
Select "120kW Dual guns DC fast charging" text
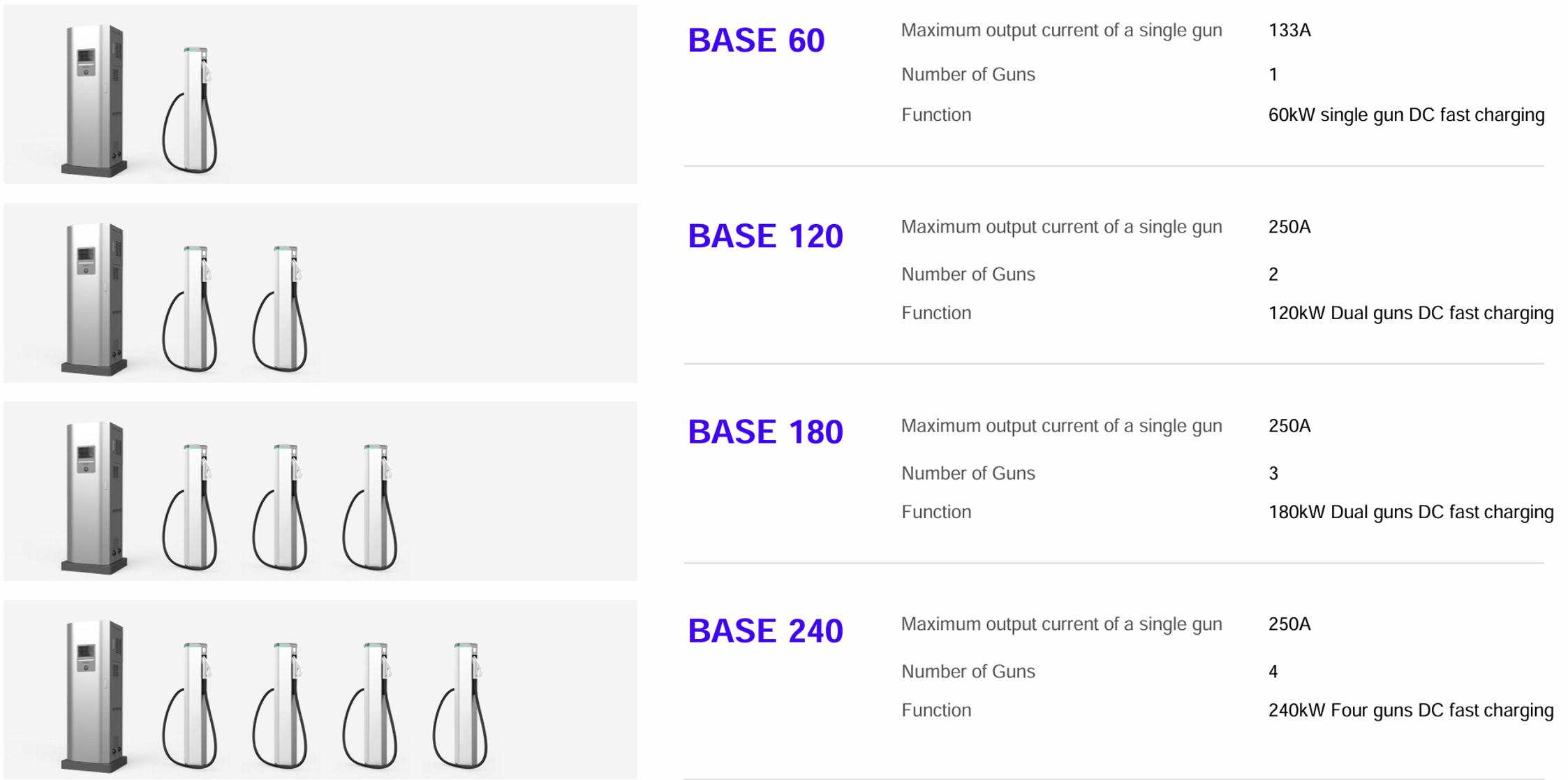[x=1410, y=314]
